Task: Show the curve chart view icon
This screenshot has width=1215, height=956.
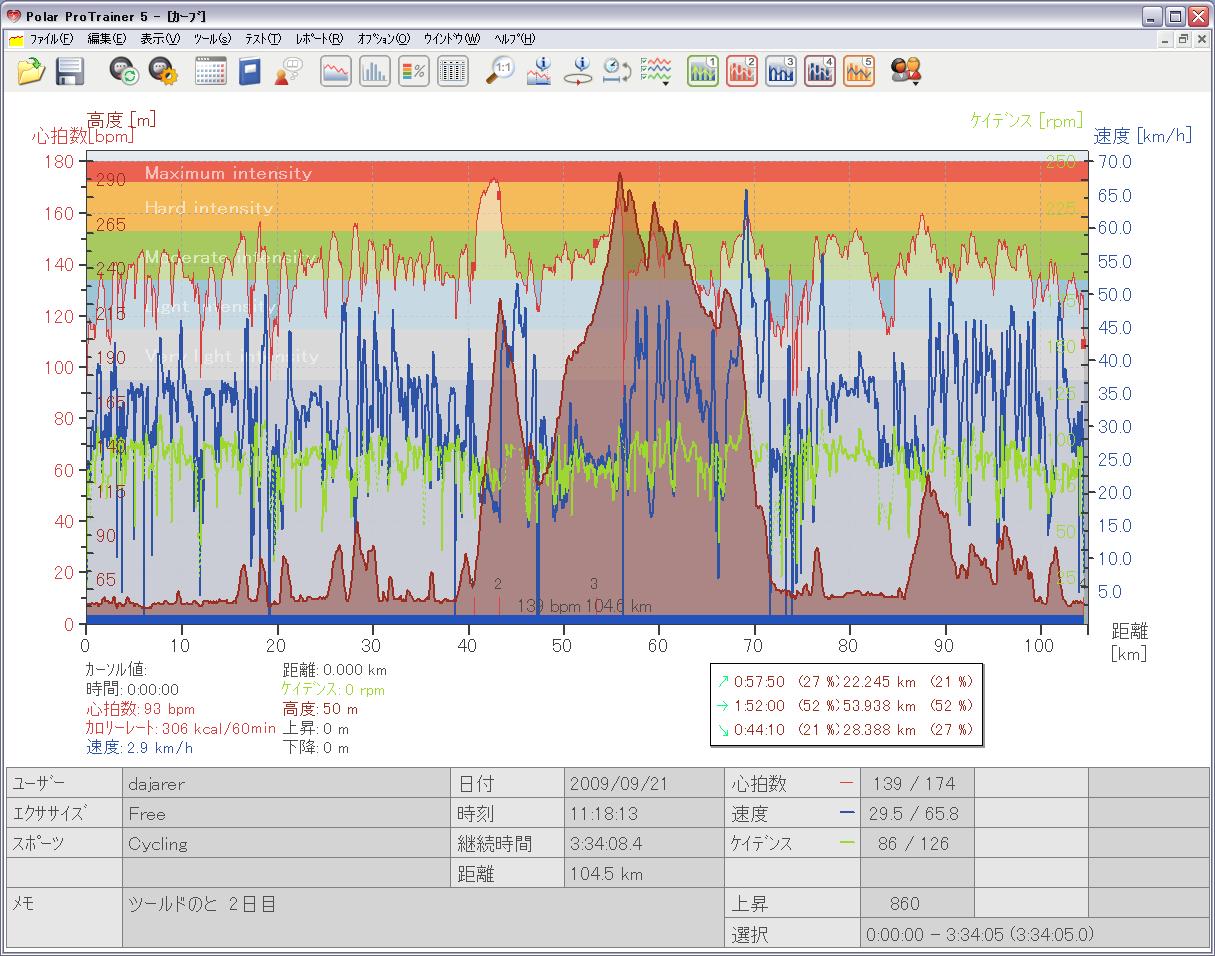Action: [336, 71]
